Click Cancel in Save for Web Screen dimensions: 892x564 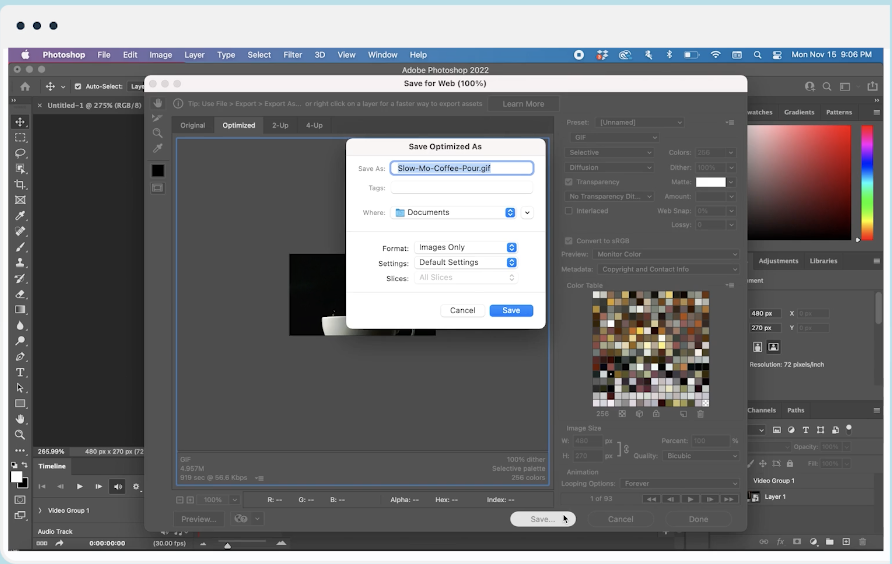pos(620,519)
